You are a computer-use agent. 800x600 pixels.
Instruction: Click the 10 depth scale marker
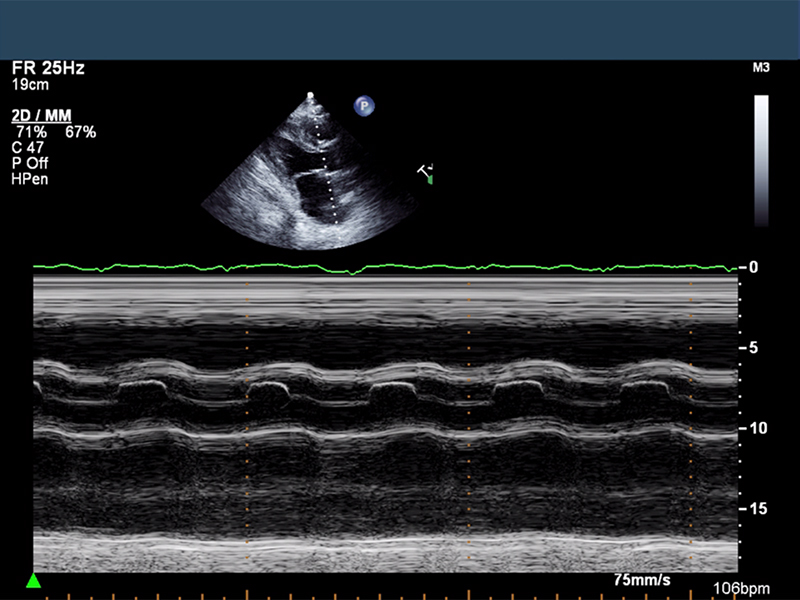[756, 428]
